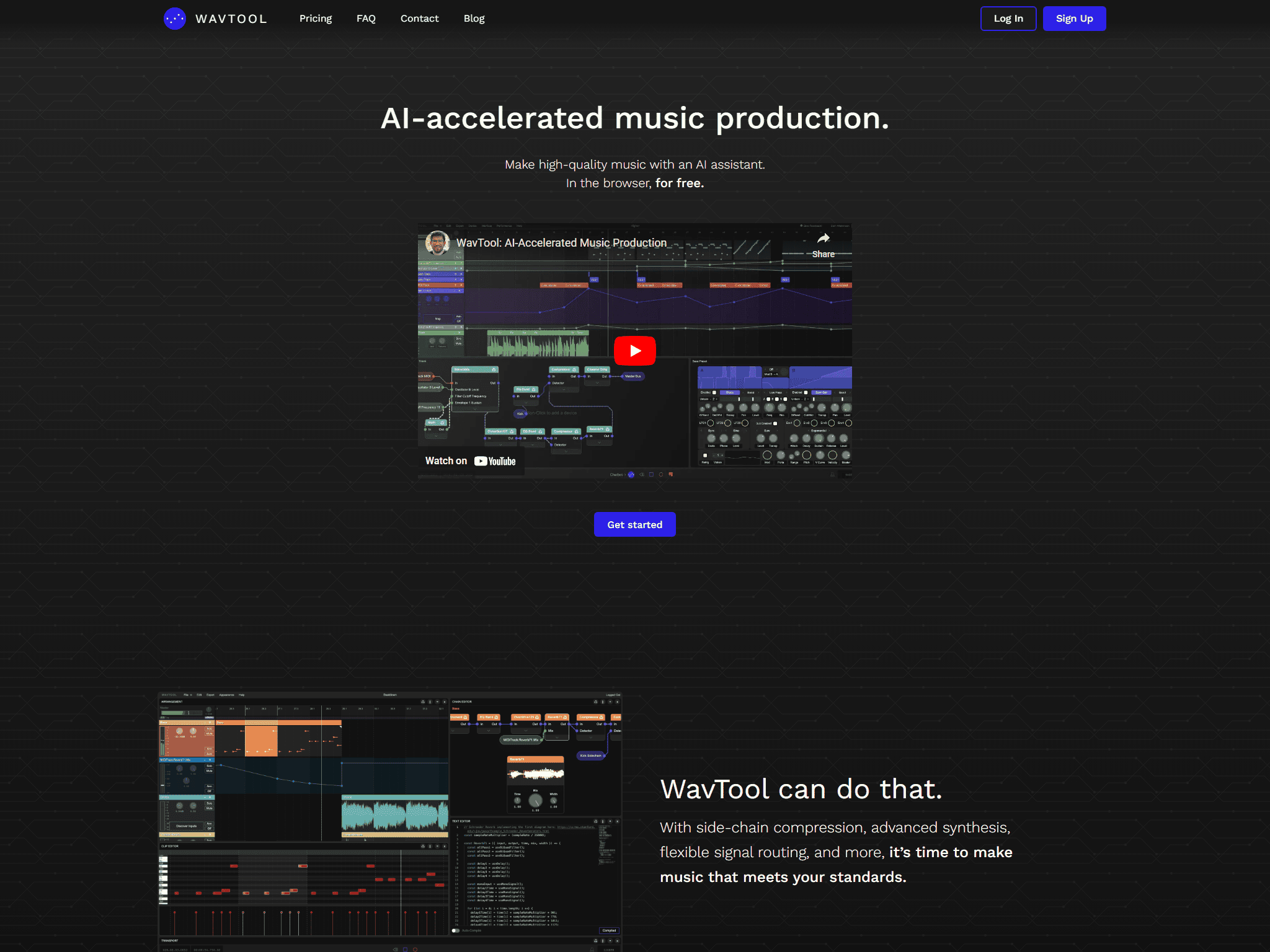The image size is (1270, 952).
Task: Click the WAVTOOL brand name text
Action: pos(231,19)
